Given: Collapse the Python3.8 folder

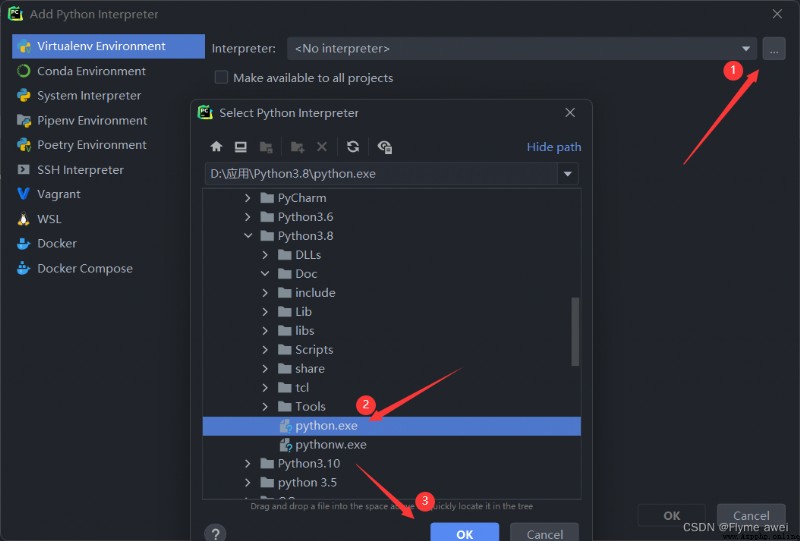Looking at the screenshot, I should pyautogui.click(x=247, y=236).
